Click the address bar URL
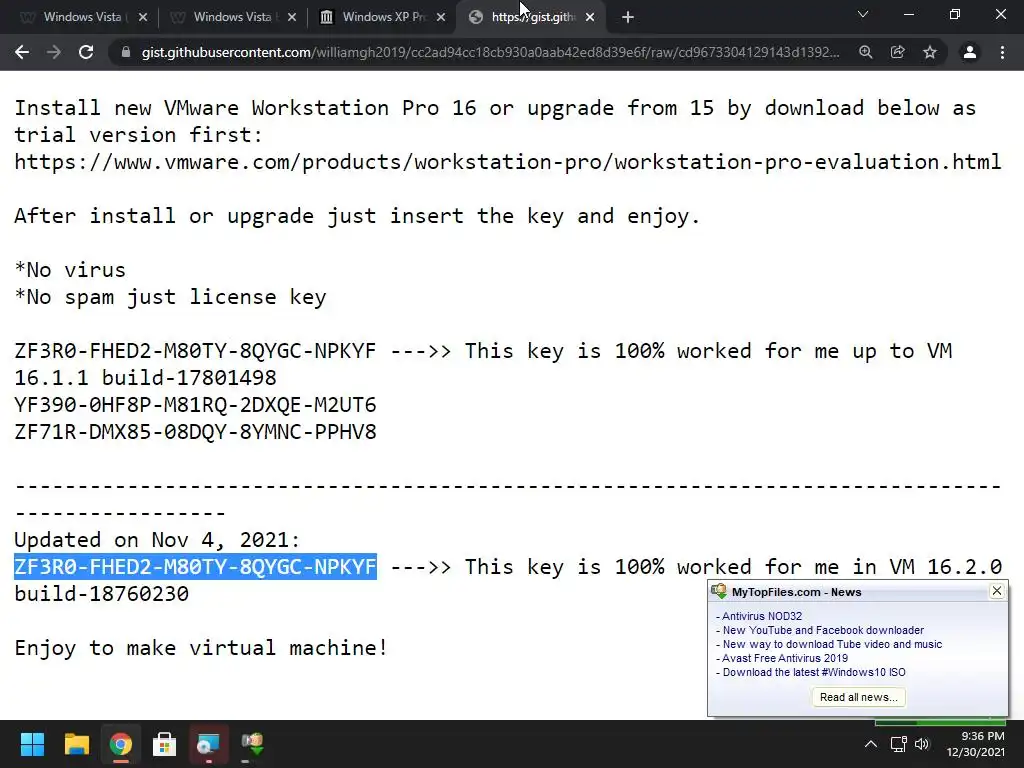 pyautogui.click(x=490, y=52)
